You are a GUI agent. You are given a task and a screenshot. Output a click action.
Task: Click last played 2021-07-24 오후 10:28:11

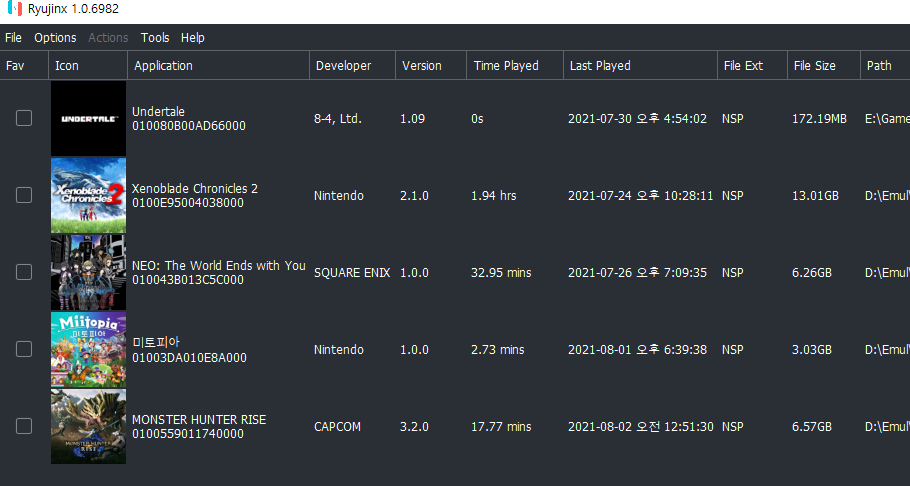[641, 196]
